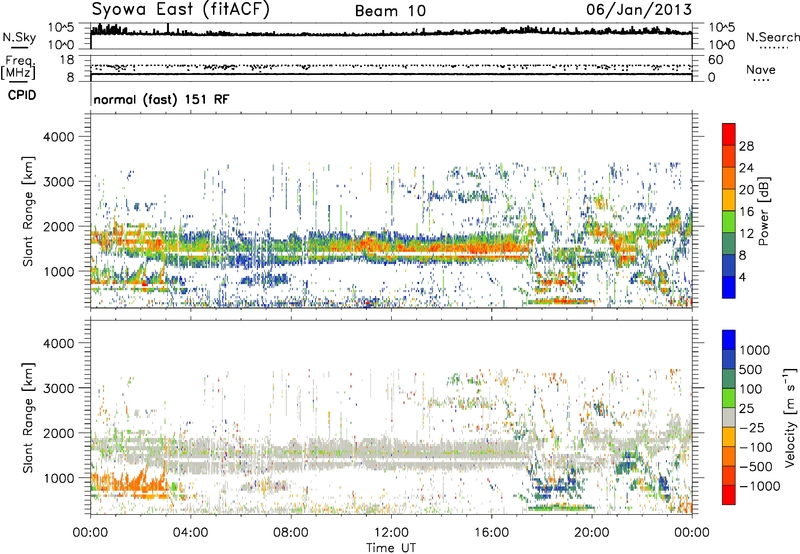Screen dimensions: 800x554
Task: Click the -100 label on velocity scale
Action: [x=756, y=447]
